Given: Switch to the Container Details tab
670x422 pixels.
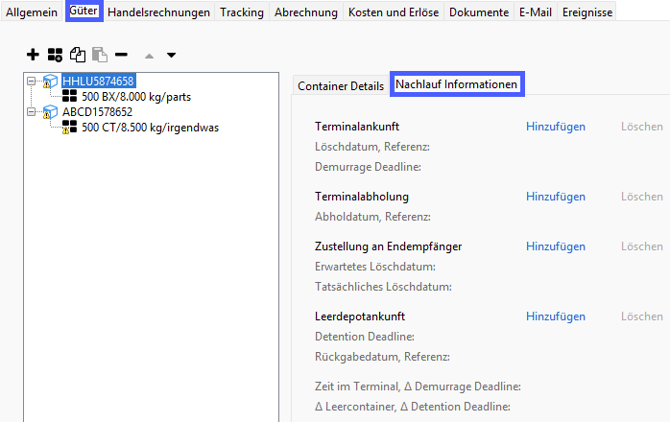Looking at the screenshot, I should click(340, 86).
